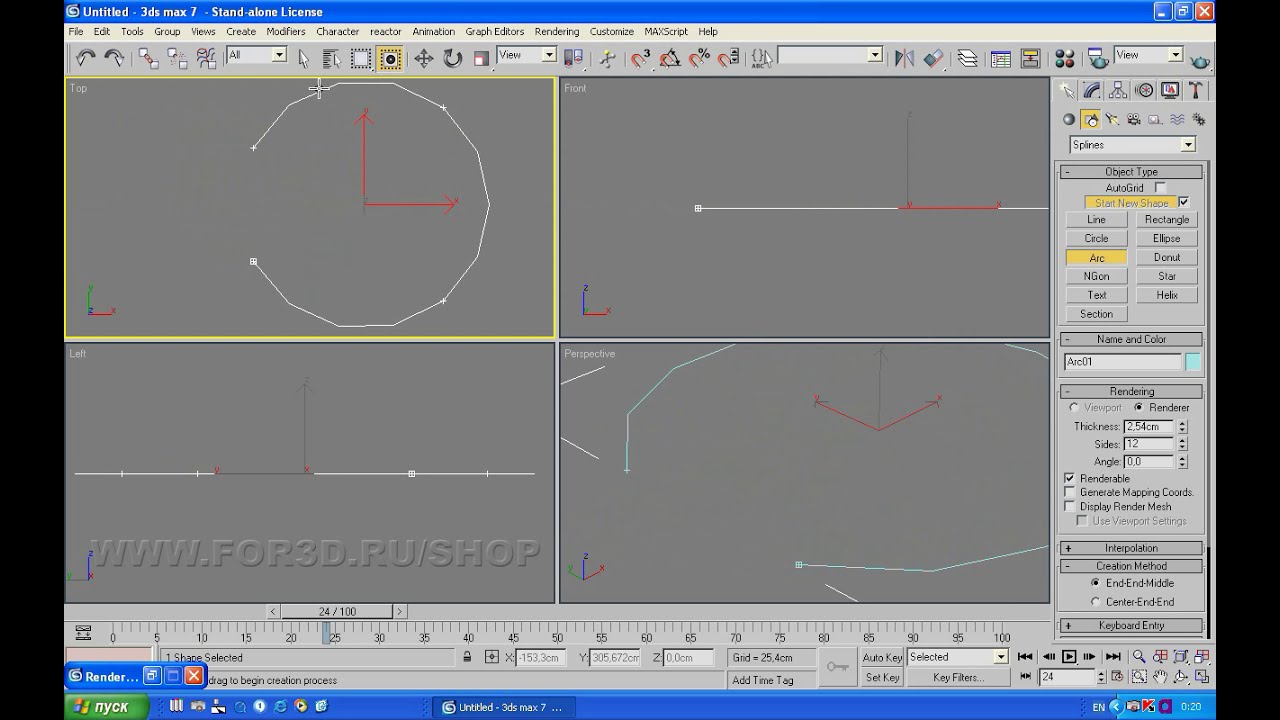Click the NGon shape button
Viewport: 1280px width, 720px height.
pos(1096,276)
